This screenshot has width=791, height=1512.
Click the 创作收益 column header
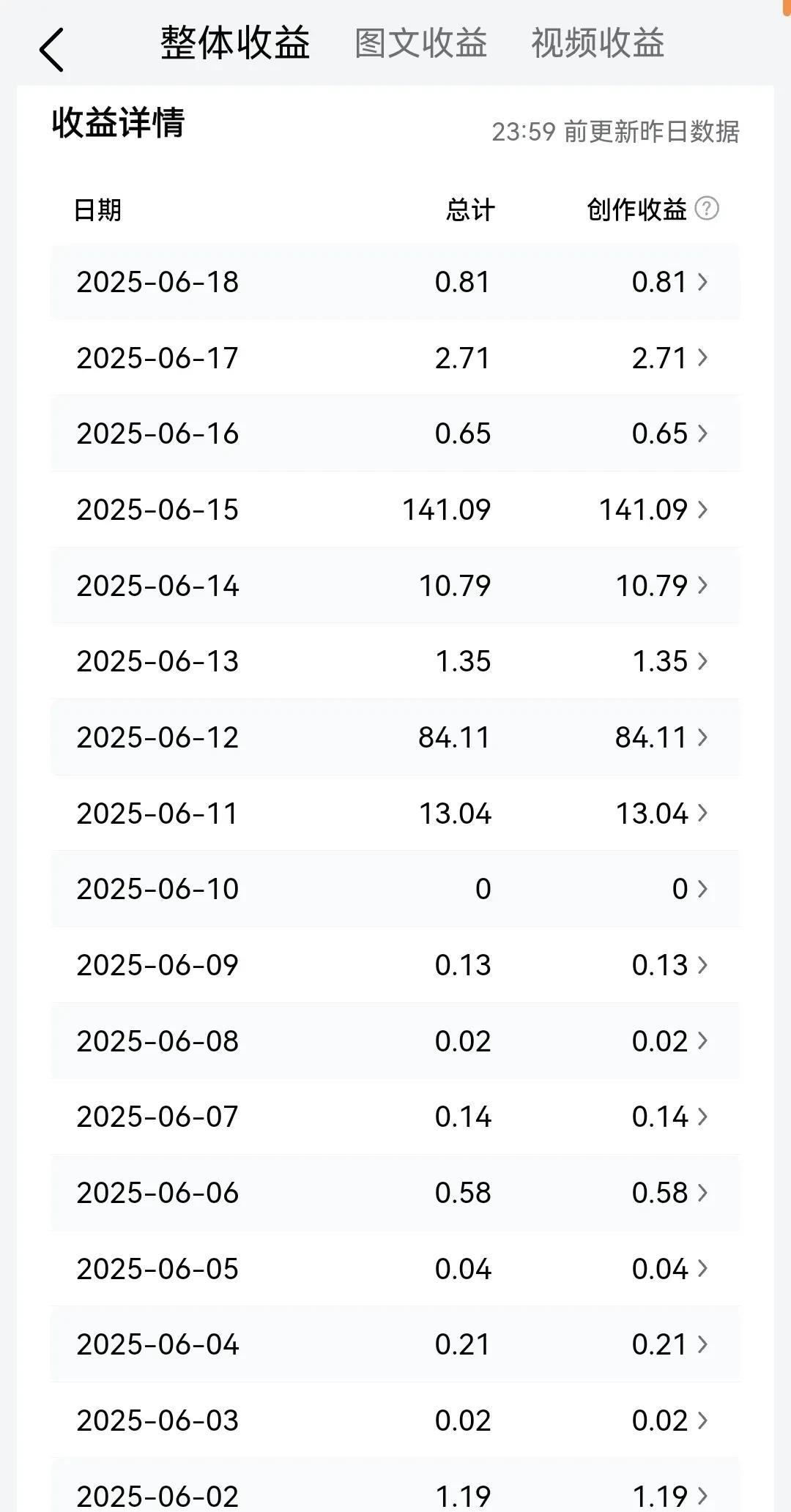pyautogui.click(x=636, y=209)
